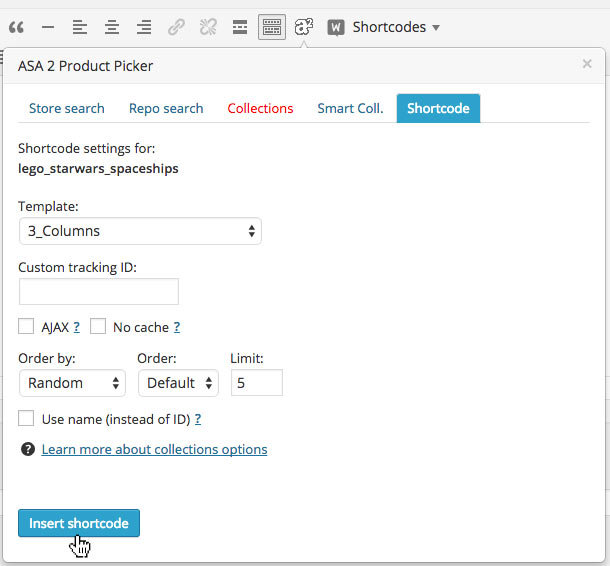This screenshot has width=610, height=566.
Task: Open the ASA 2 product picker icon
Action: tap(304, 27)
